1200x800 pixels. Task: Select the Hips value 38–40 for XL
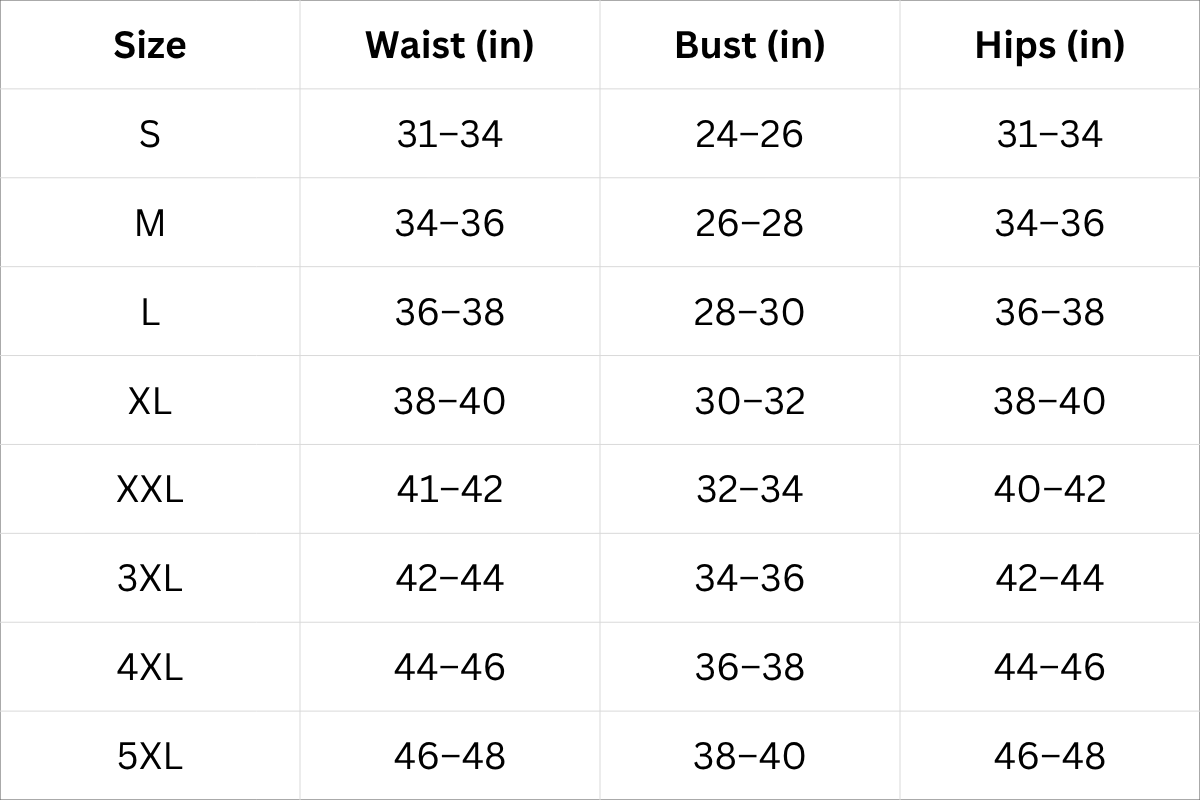[1049, 401]
